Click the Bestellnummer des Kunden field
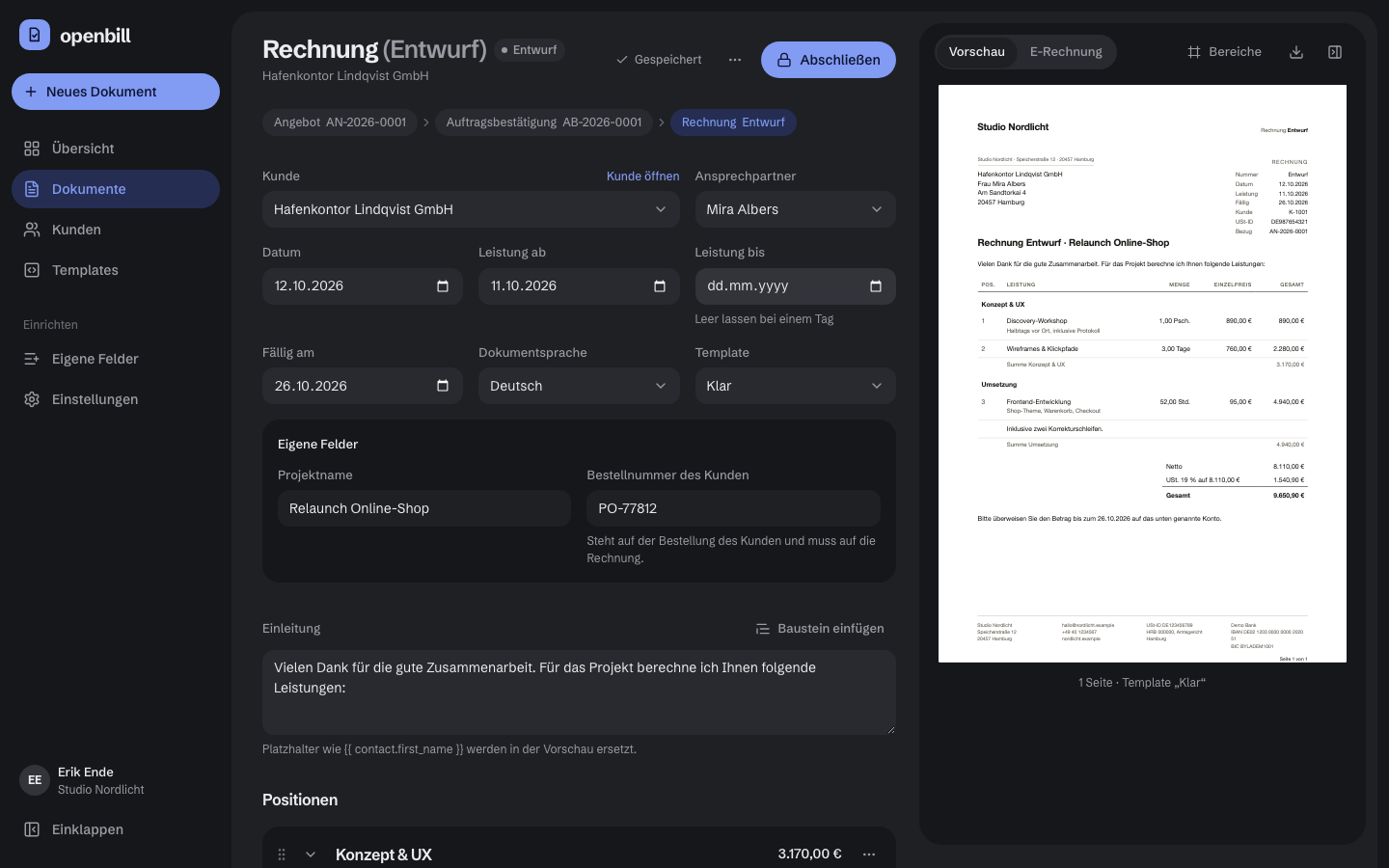The height and width of the screenshot is (868, 1389). pyautogui.click(x=733, y=508)
